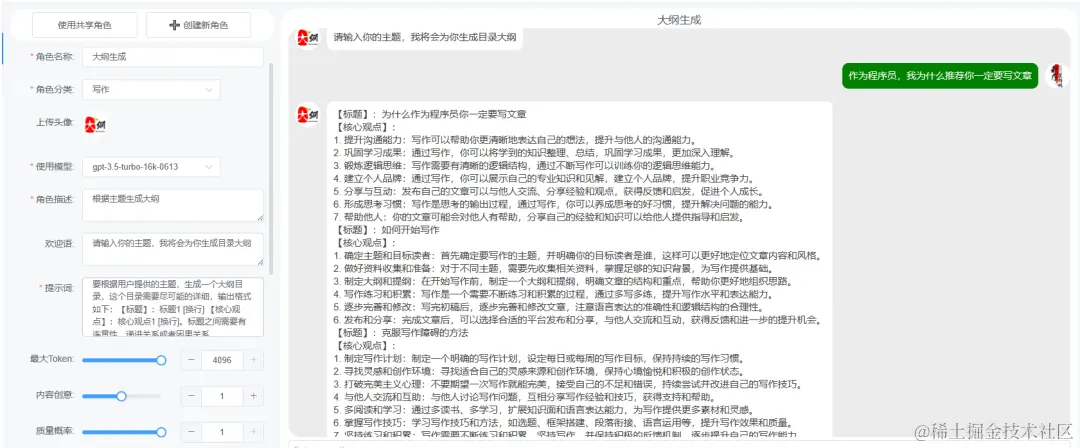Click the user avatar beside green message

coord(1056,75)
